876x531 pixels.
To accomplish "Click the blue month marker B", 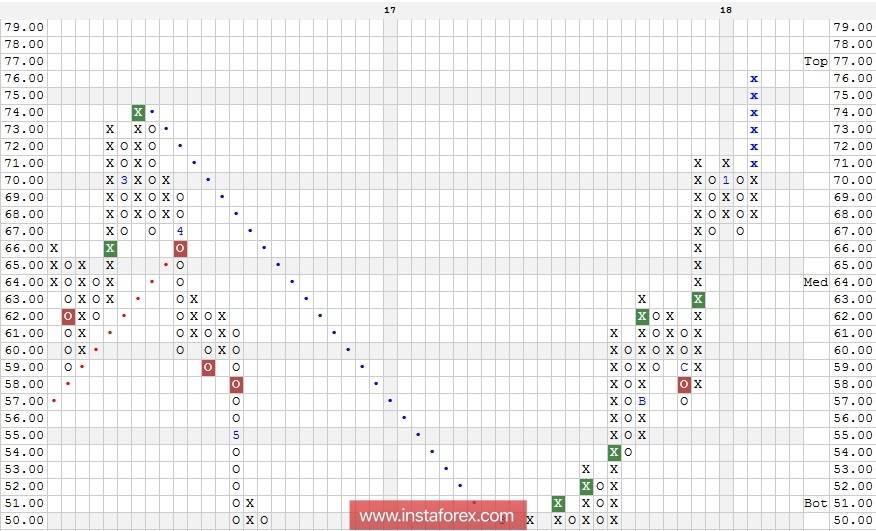I will (x=642, y=401).
